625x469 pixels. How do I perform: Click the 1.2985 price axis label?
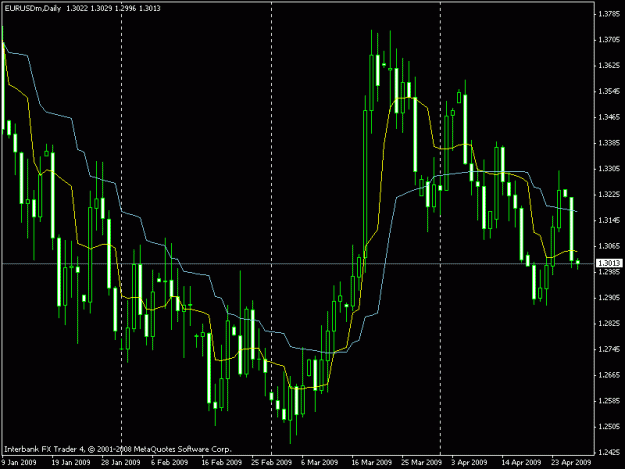pyautogui.click(x=609, y=272)
